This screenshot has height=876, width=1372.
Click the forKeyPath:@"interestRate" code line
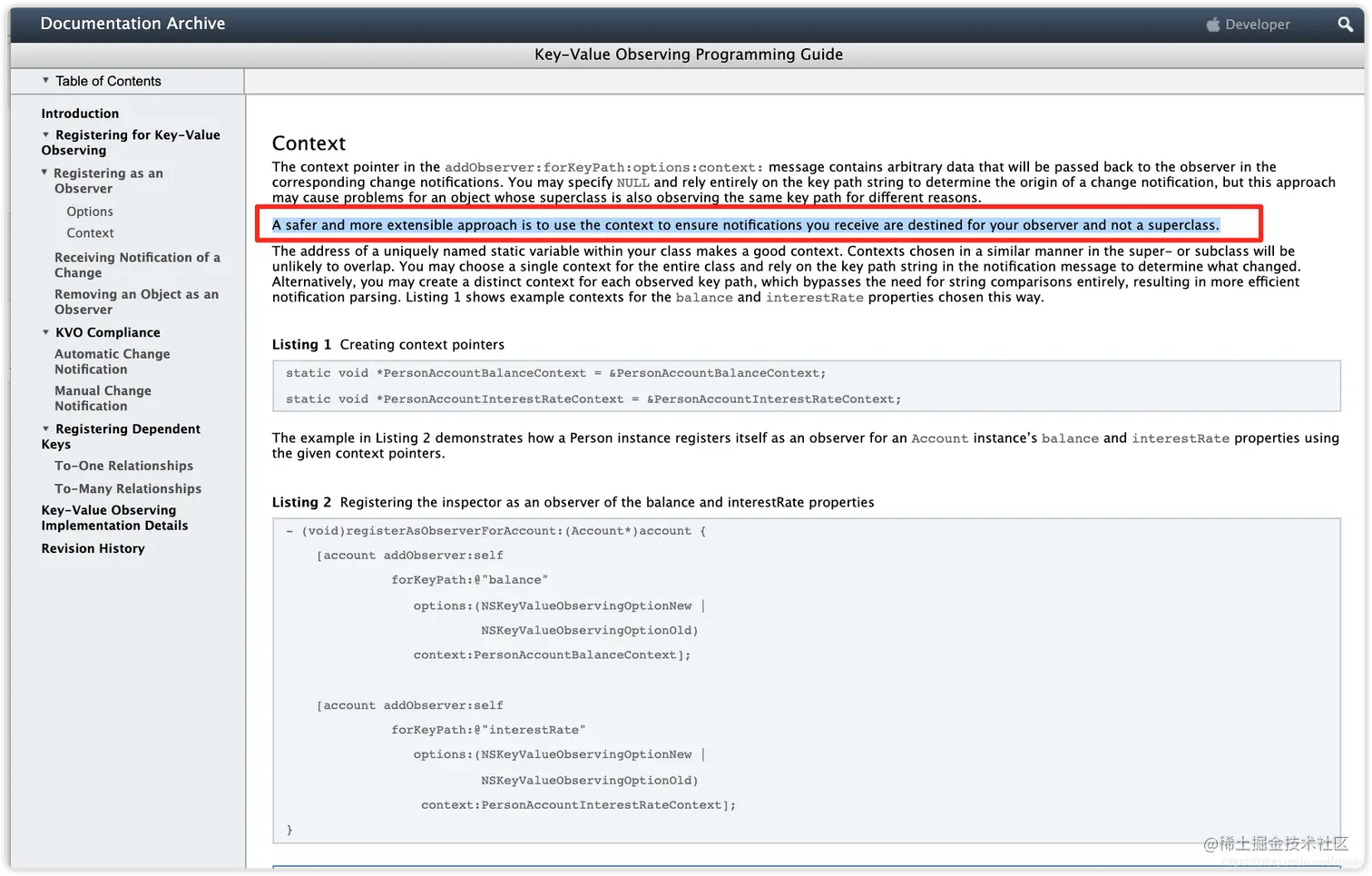click(x=488, y=730)
